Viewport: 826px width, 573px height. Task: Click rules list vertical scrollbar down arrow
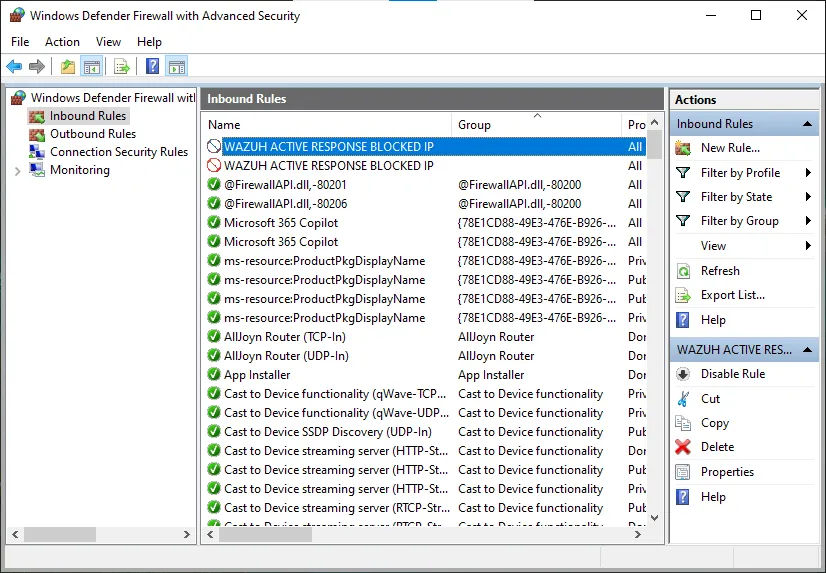pyautogui.click(x=654, y=517)
